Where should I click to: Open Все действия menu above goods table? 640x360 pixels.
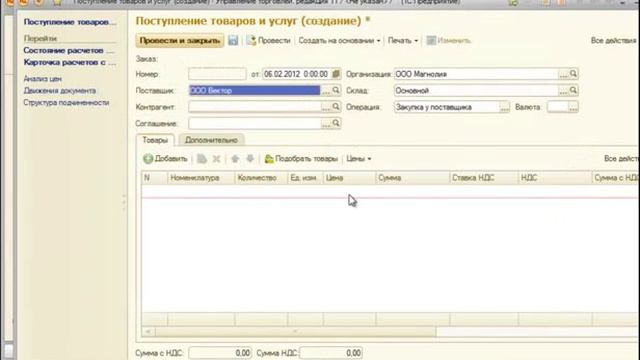point(621,159)
